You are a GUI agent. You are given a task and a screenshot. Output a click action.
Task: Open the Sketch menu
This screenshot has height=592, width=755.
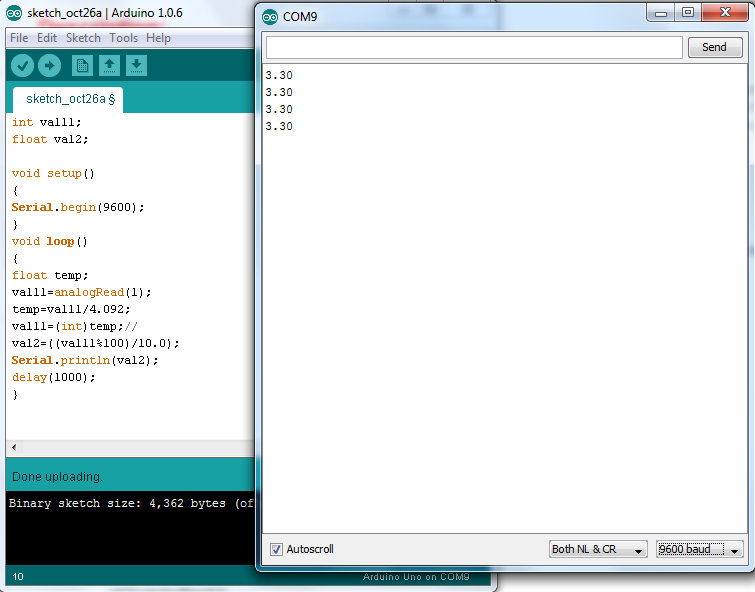tap(83, 38)
